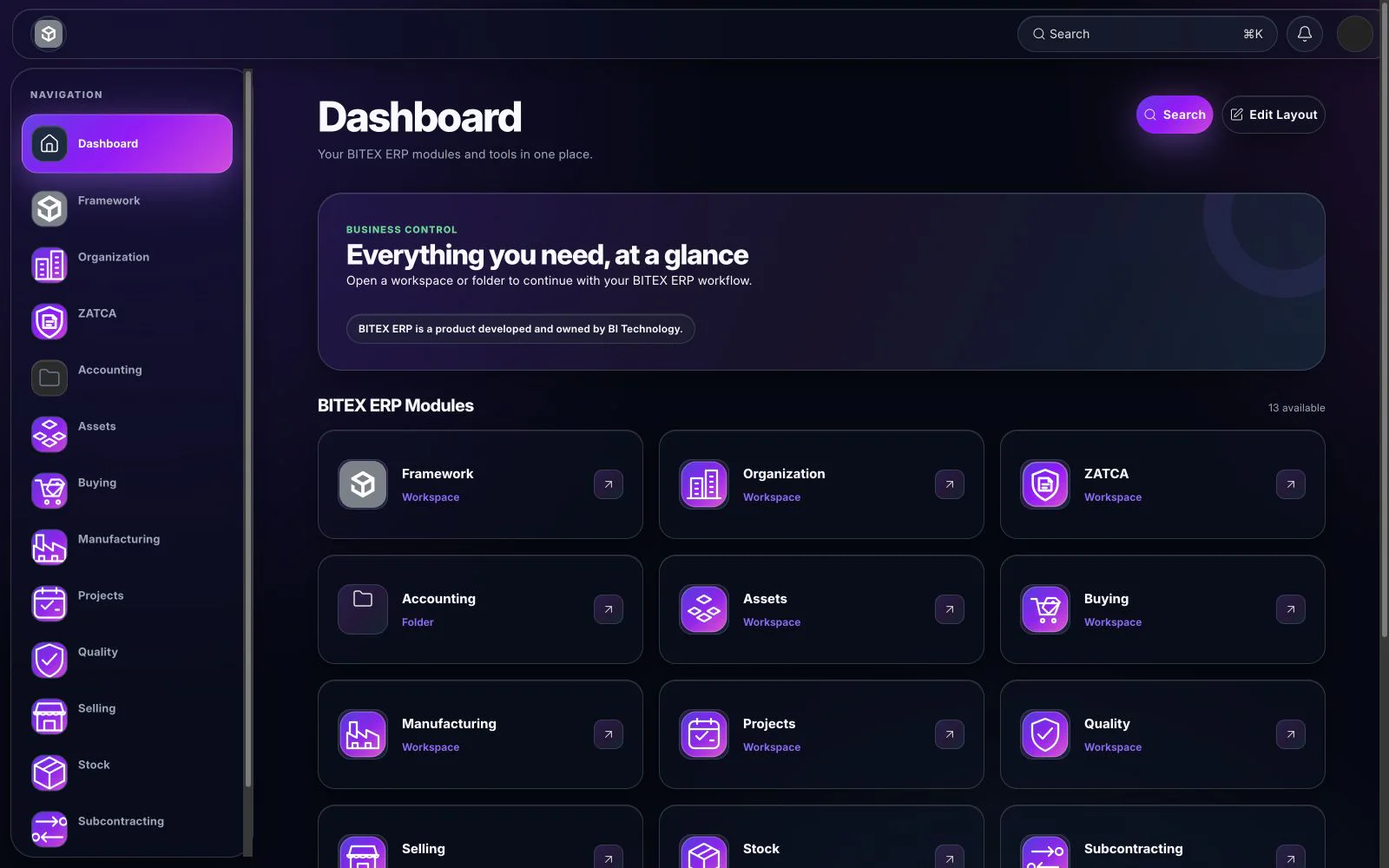Click the 'BUSINESS CONTROL' banner label
The width and height of the screenshot is (1389, 868).
(x=402, y=230)
